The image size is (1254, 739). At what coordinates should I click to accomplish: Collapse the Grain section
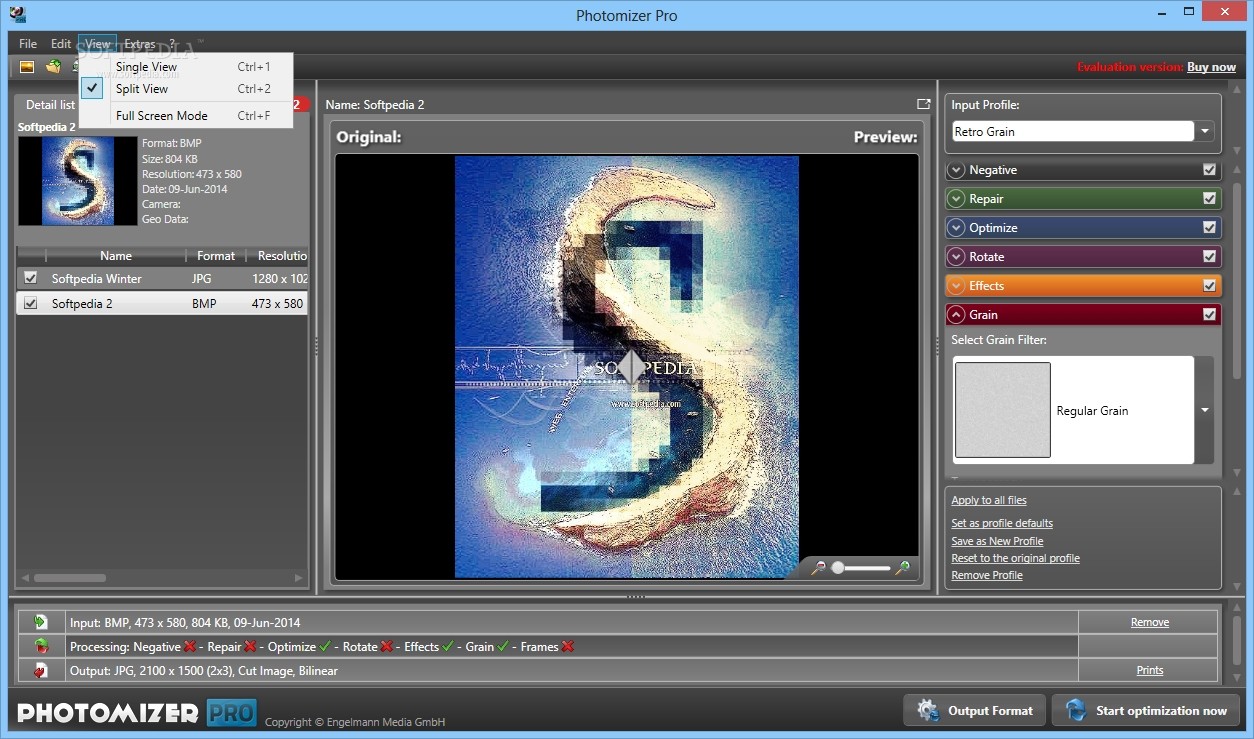(x=957, y=315)
